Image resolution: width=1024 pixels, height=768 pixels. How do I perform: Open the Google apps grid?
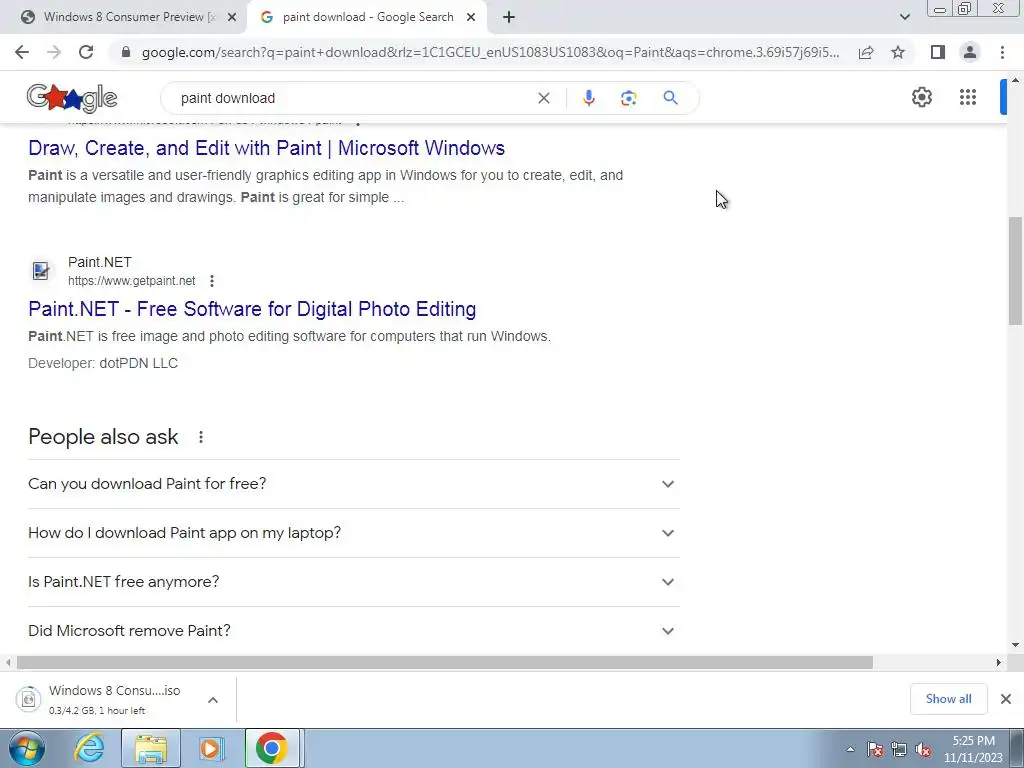968,97
